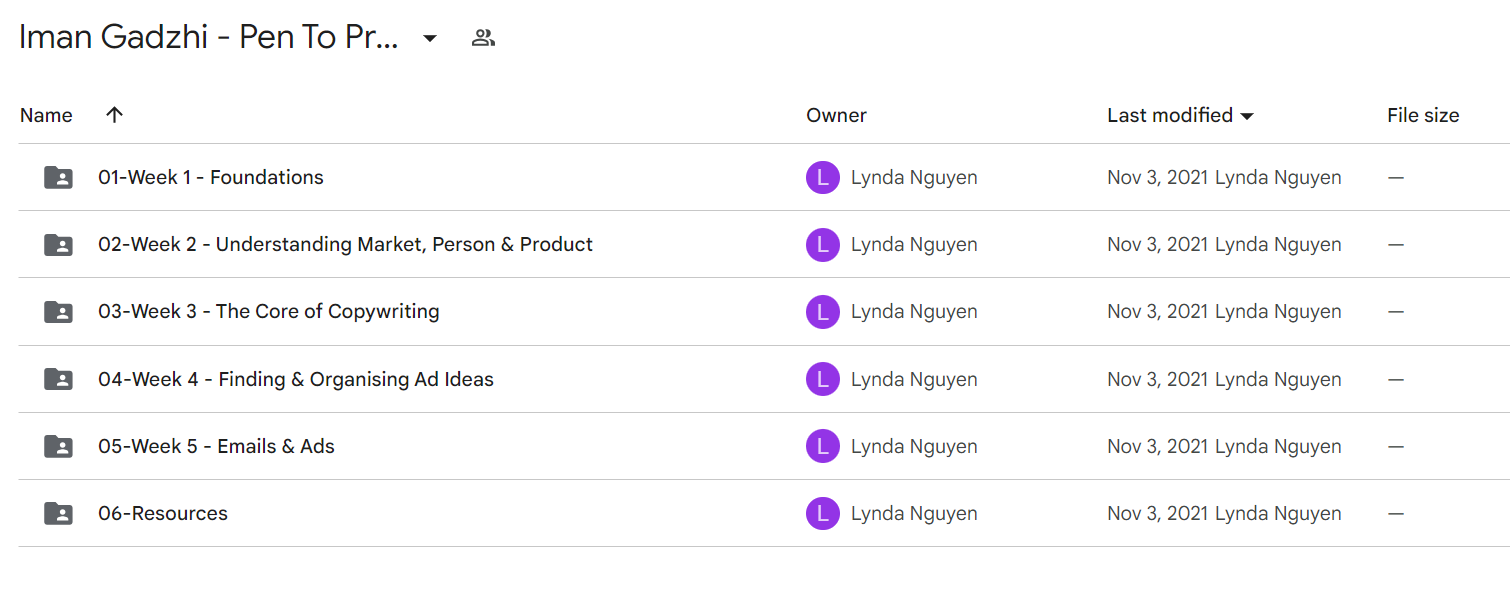Select the shared folder icon for 01-Week 1
Screen dimensions: 1510x611
coord(59,178)
